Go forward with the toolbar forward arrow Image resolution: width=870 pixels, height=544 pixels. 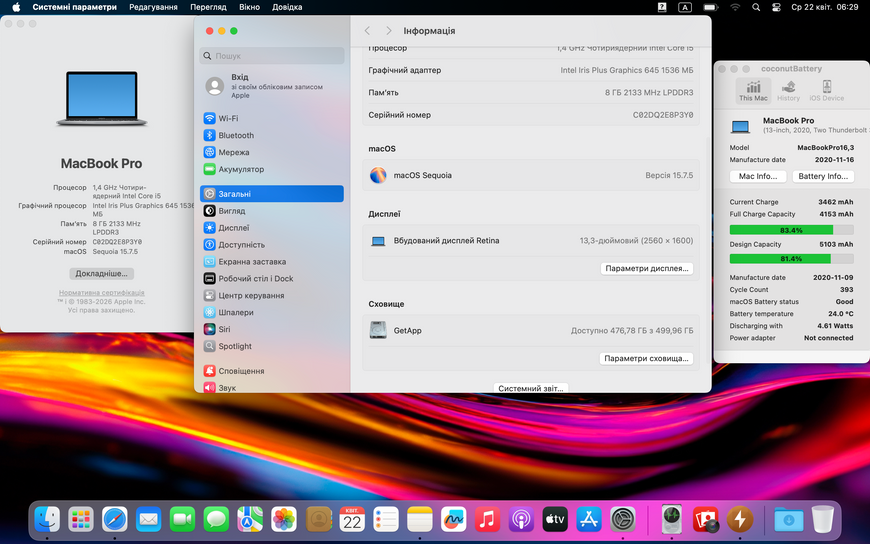(x=388, y=31)
